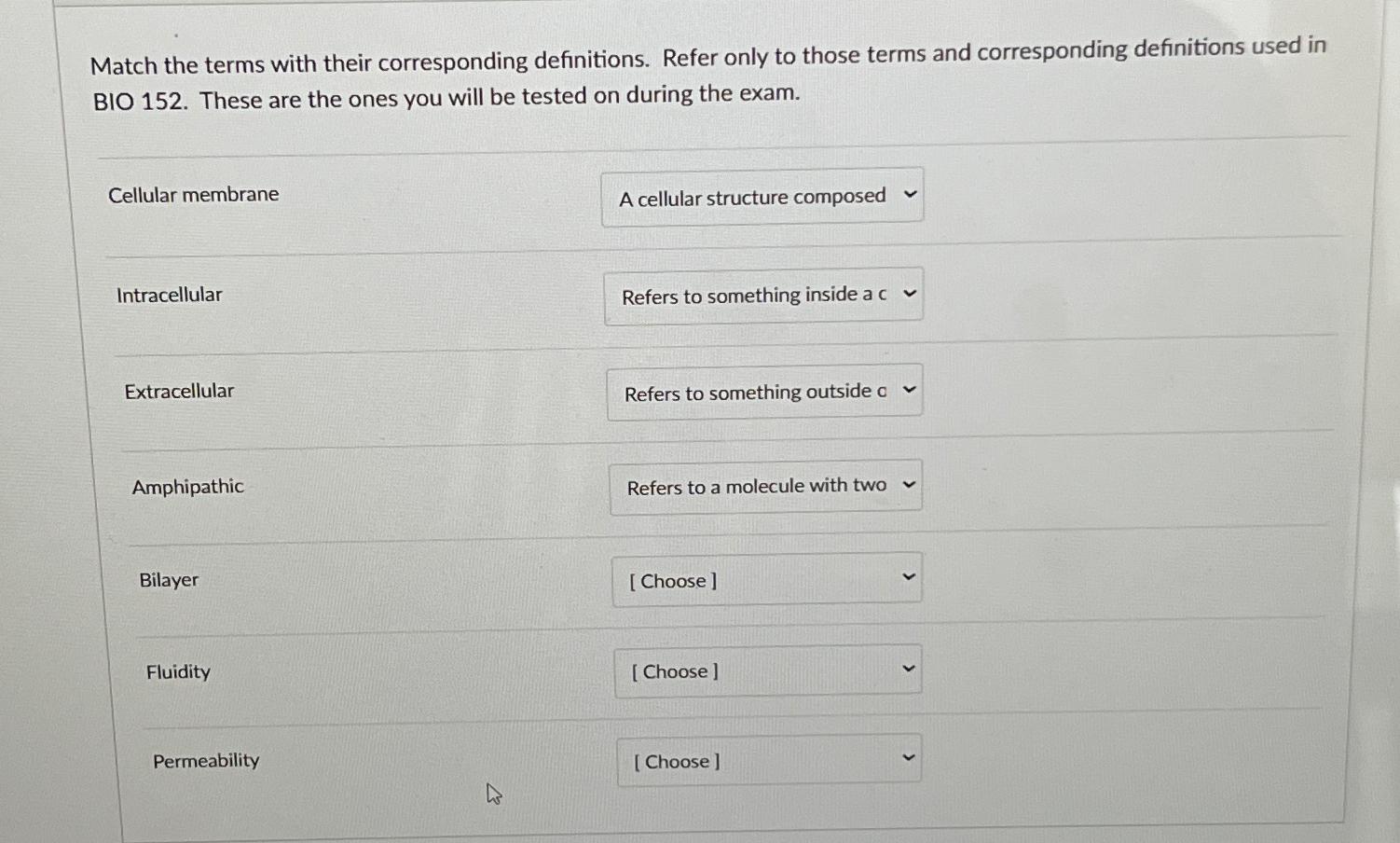Click the chevron on the Cellular membrane dropdown
The image size is (1400, 843).
[909, 194]
